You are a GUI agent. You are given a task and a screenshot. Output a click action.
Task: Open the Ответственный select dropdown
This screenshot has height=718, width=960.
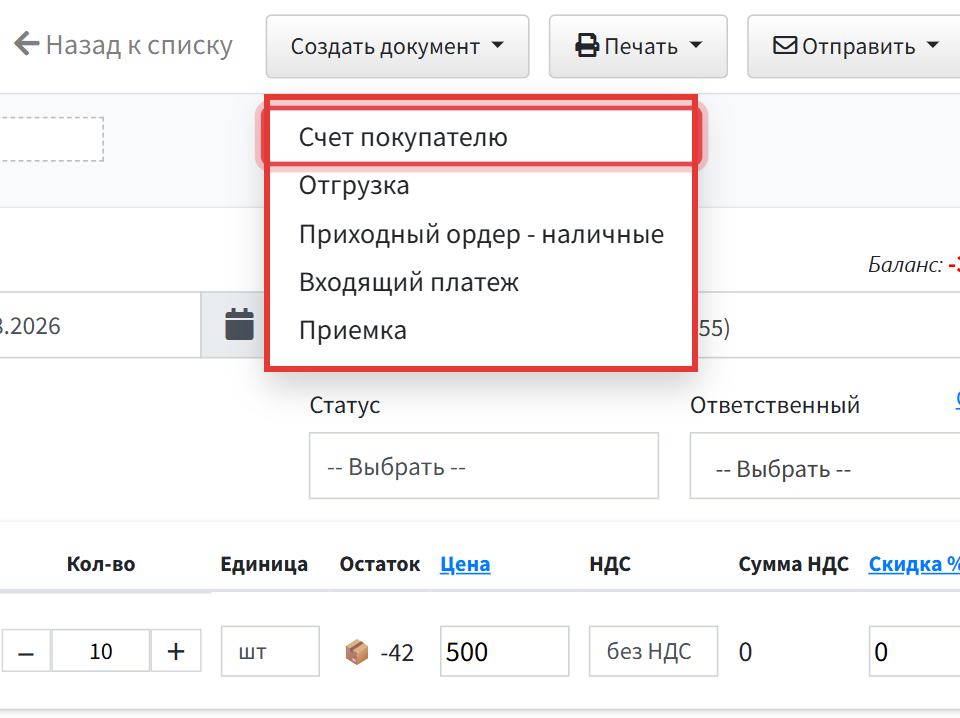pyautogui.click(x=825, y=466)
